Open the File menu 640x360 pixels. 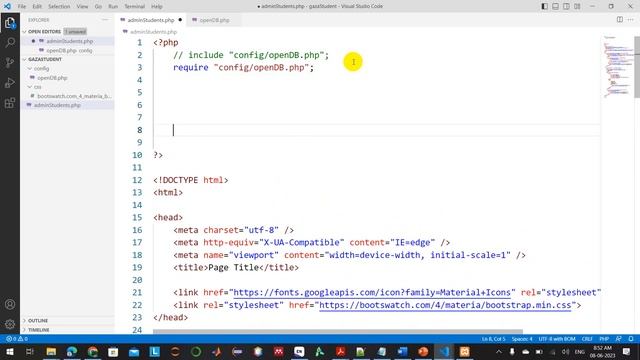22,6
